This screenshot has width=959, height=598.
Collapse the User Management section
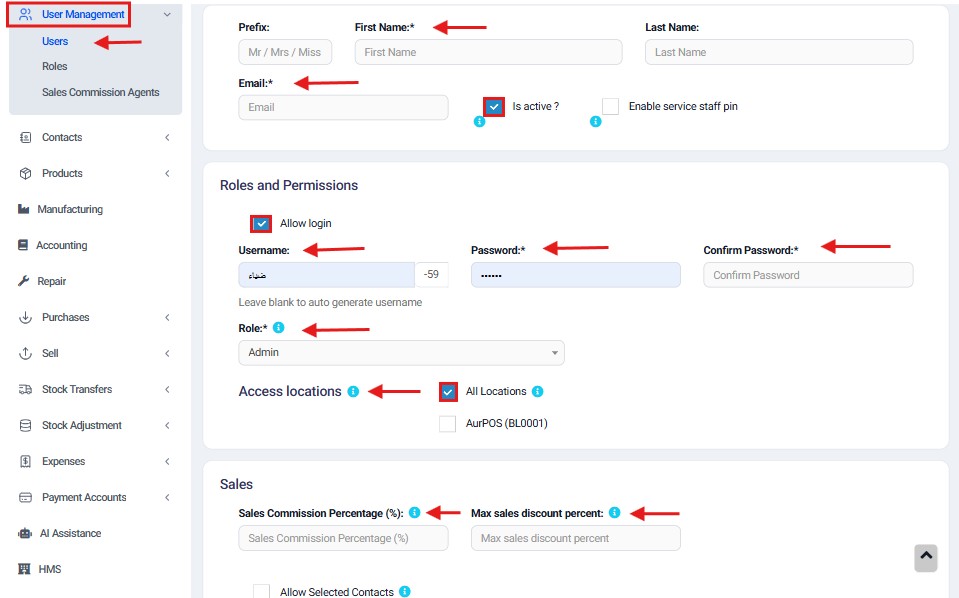pos(167,15)
